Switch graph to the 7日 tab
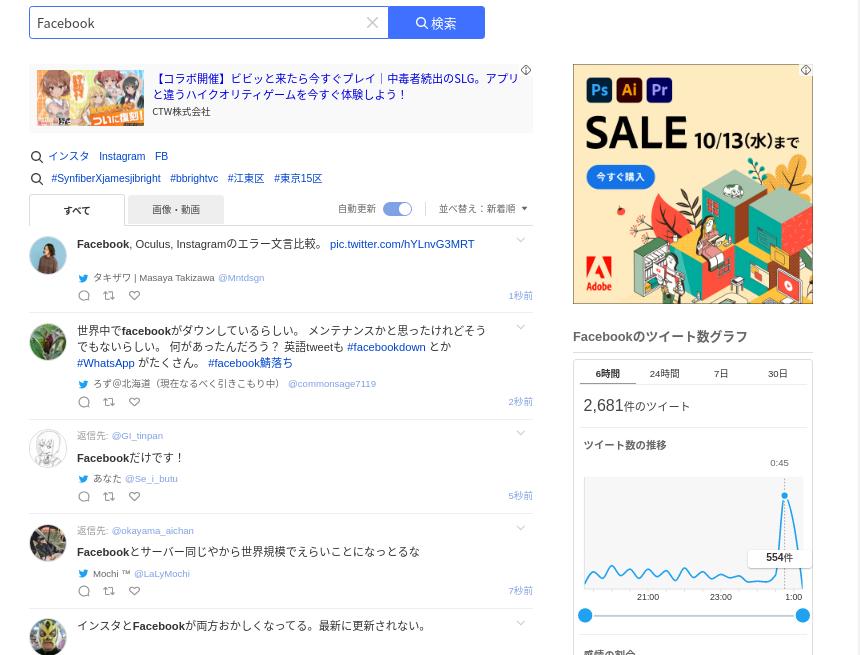The height and width of the screenshot is (655, 860). [x=721, y=374]
